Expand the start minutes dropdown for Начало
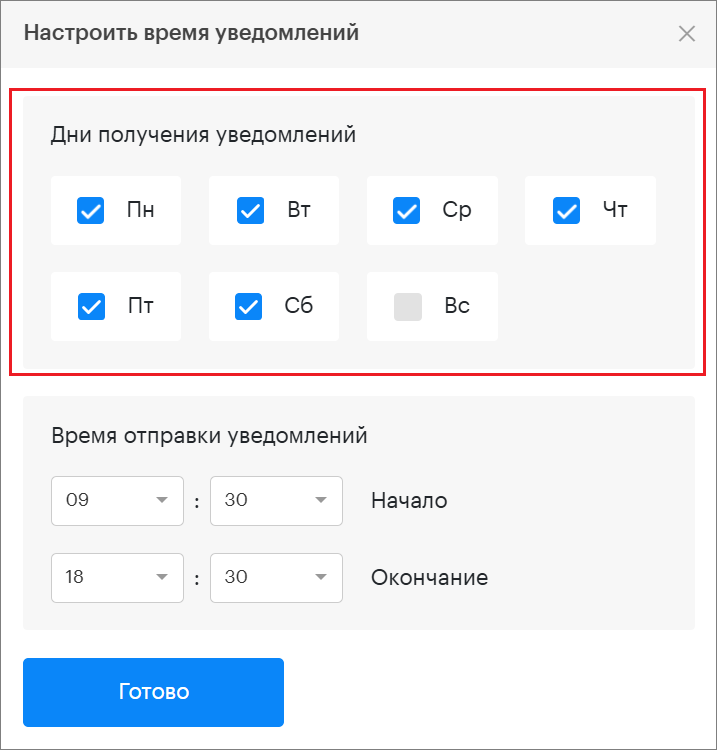This screenshot has height=751, width=717. (276, 501)
